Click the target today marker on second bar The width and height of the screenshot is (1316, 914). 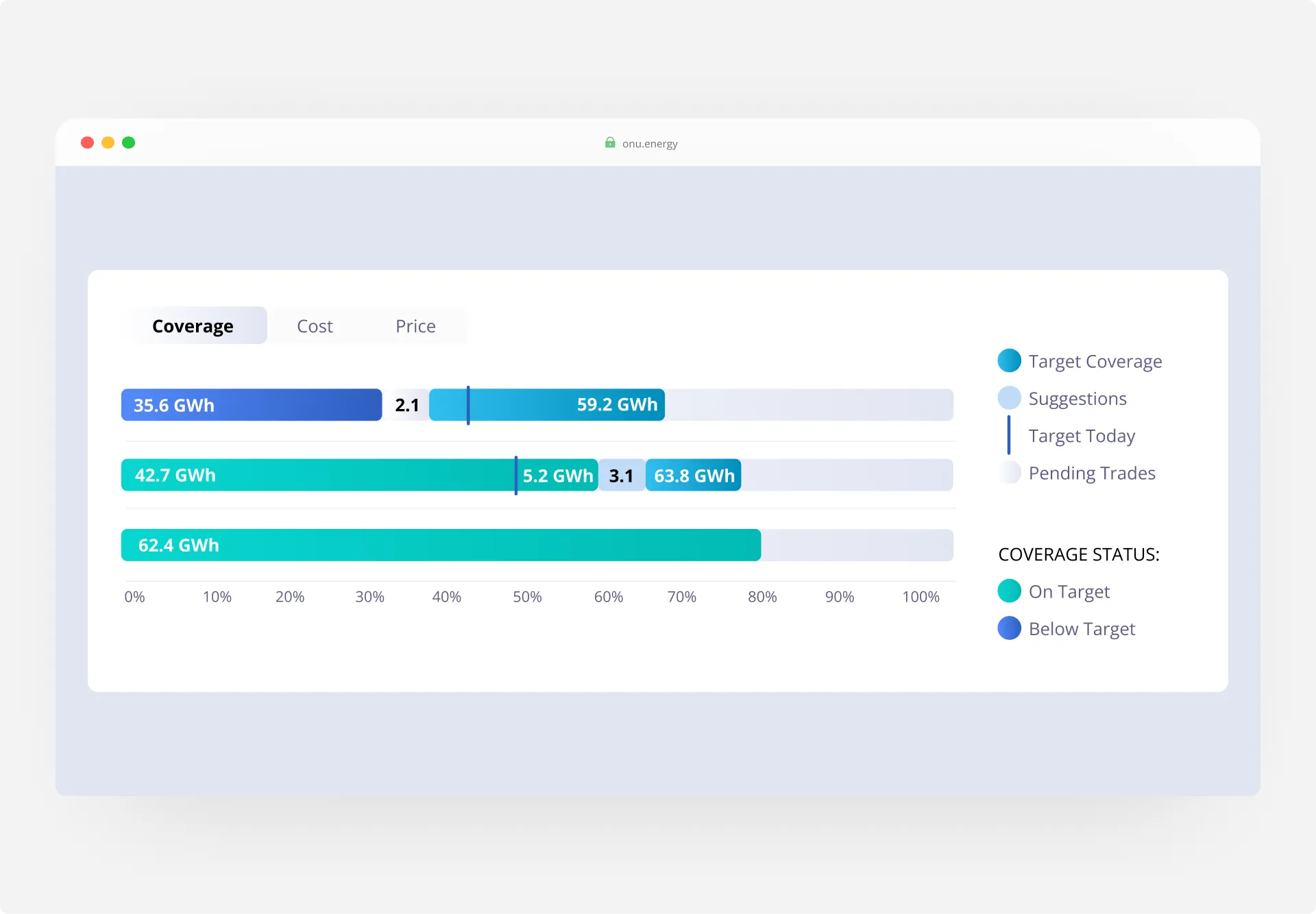(x=516, y=475)
